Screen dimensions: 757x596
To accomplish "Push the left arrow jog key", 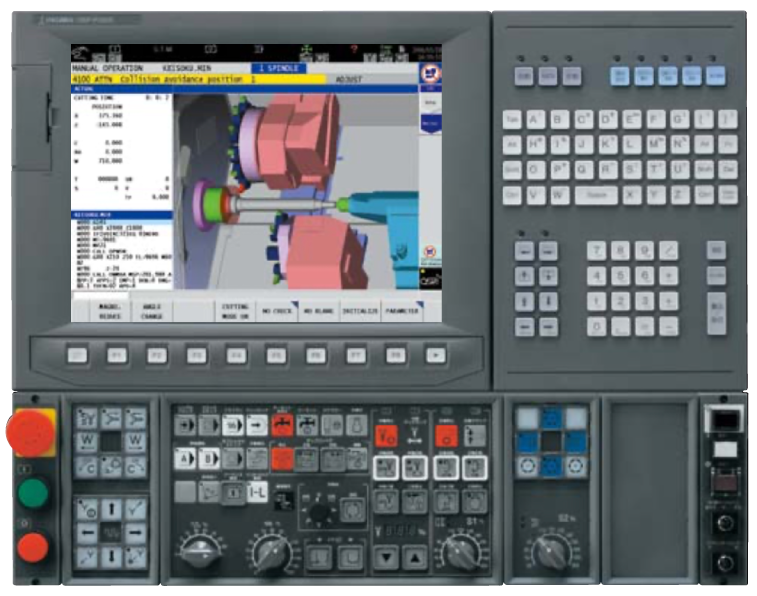I will 88,533.
